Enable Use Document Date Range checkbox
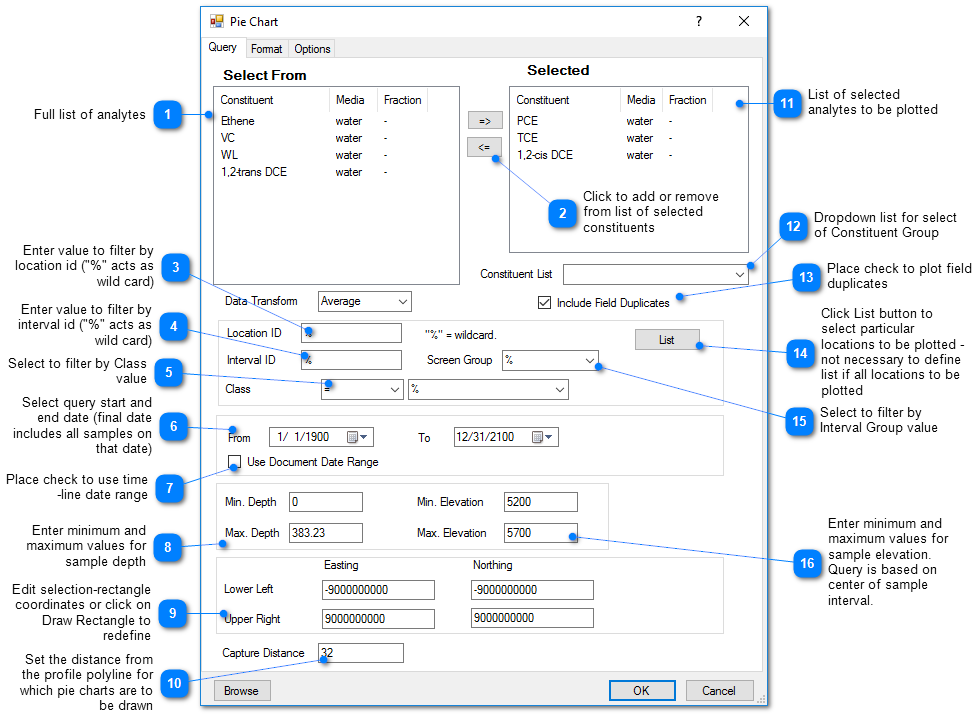The height and width of the screenshot is (716, 974). pyautogui.click(x=235, y=462)
